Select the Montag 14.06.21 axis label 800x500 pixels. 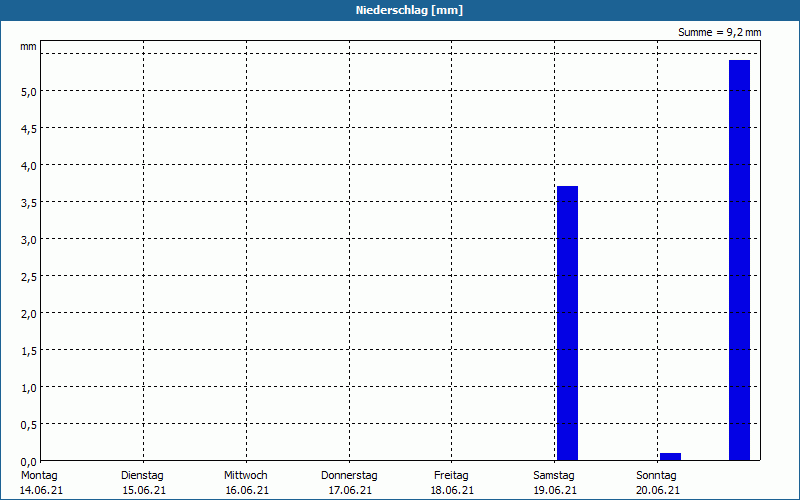pyautogui.click(x=41, y=483)
